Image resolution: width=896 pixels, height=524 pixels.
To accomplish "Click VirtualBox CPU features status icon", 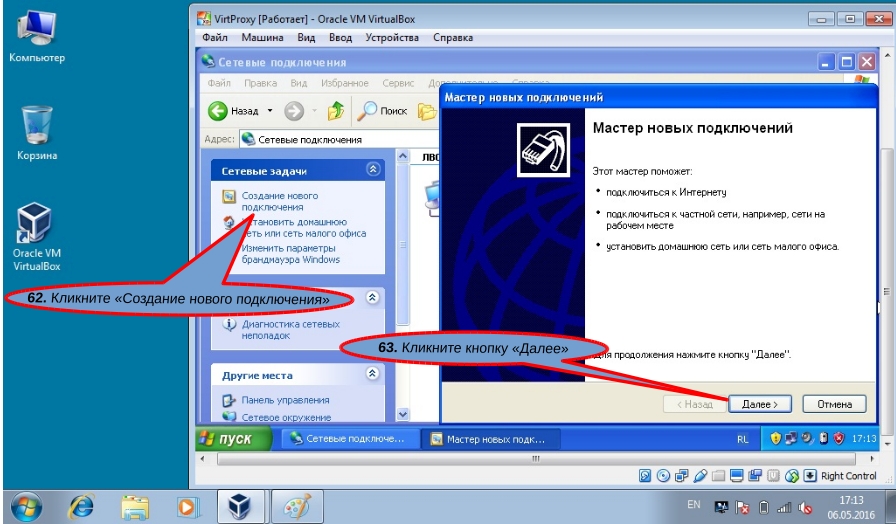I will point(773,475).
